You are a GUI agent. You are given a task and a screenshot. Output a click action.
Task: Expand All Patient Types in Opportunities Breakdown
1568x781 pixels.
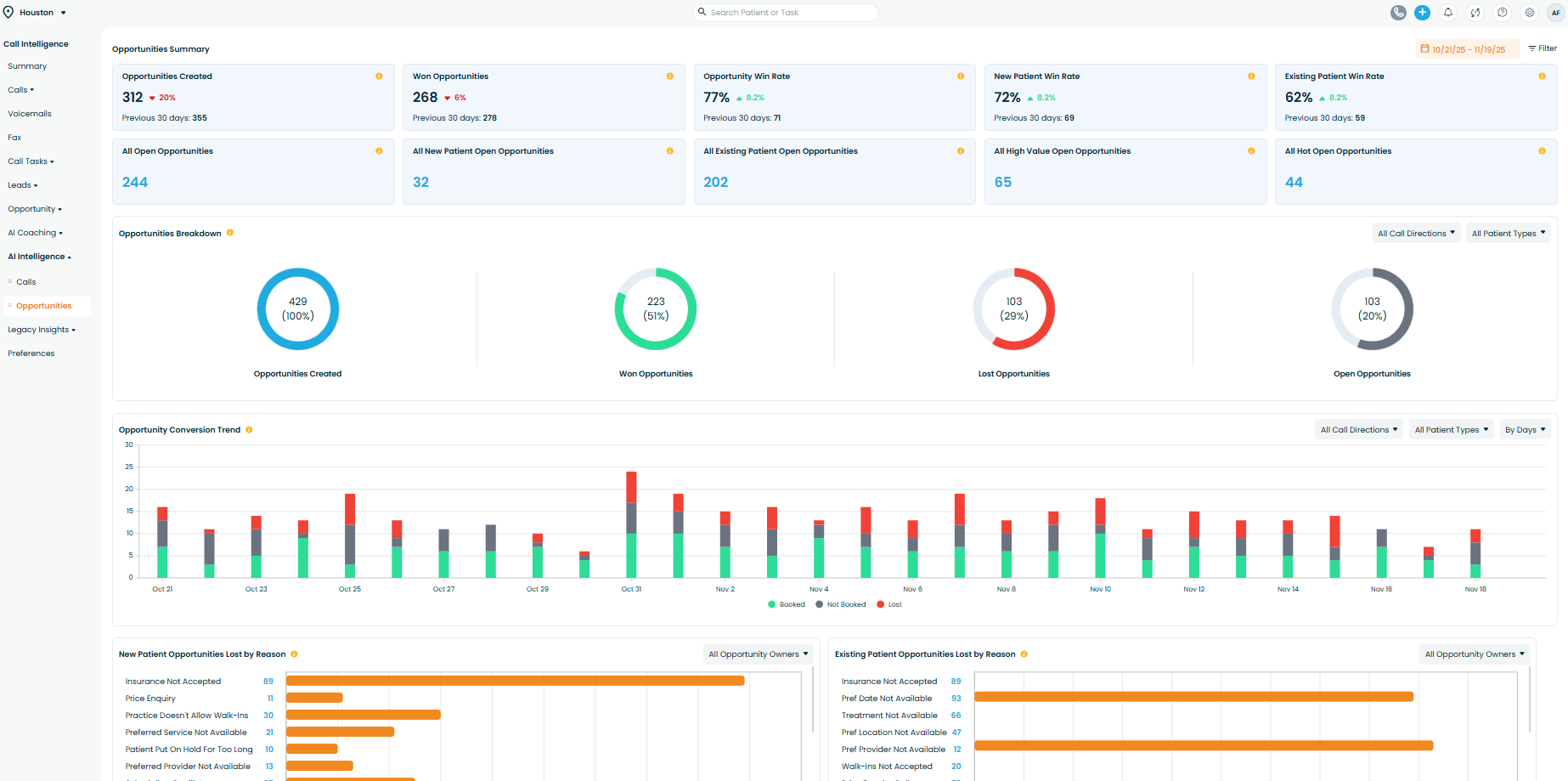[1508, 234]
